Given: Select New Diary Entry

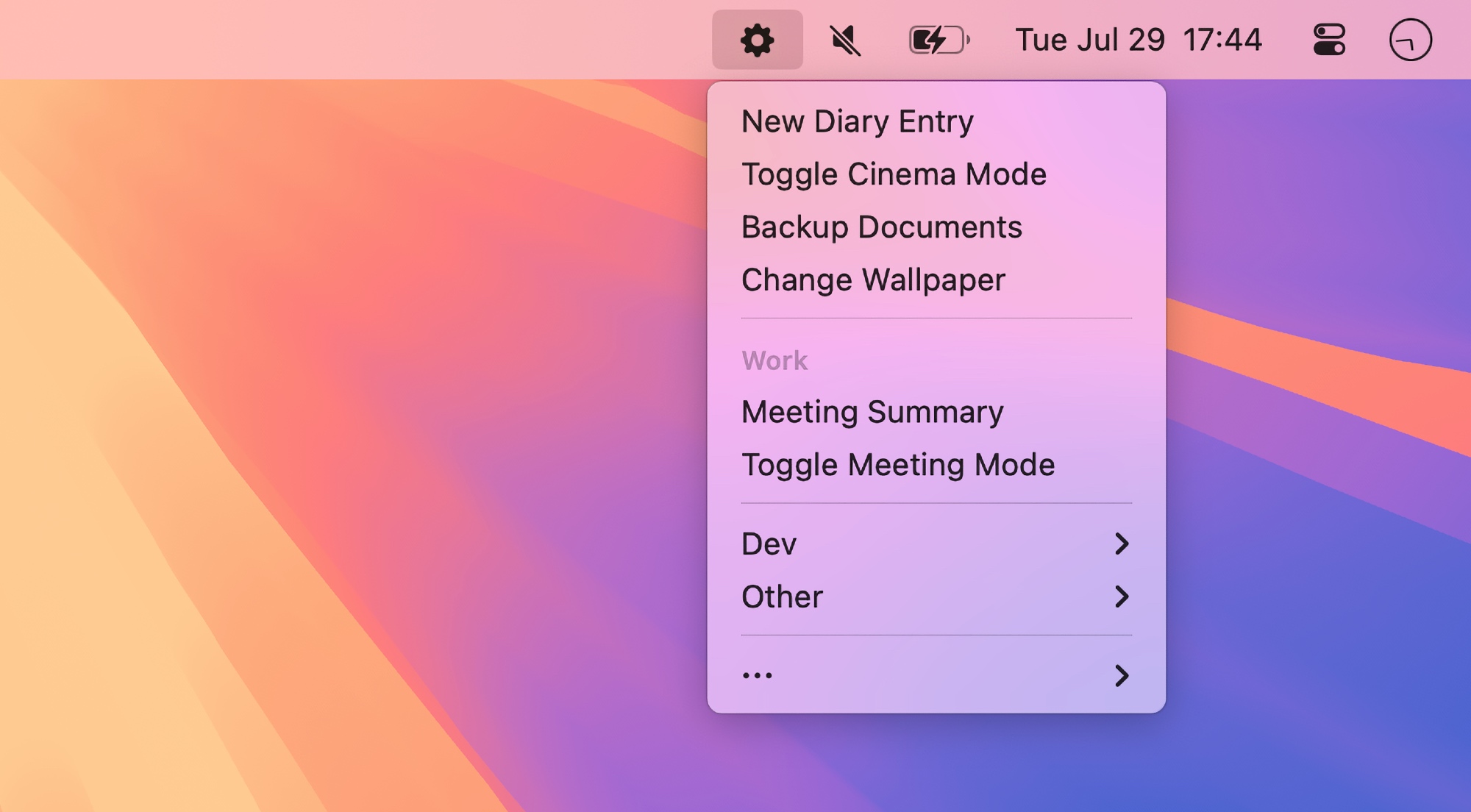Looking at the screenshot, I should pyautogui.click(x=858, y=121).
